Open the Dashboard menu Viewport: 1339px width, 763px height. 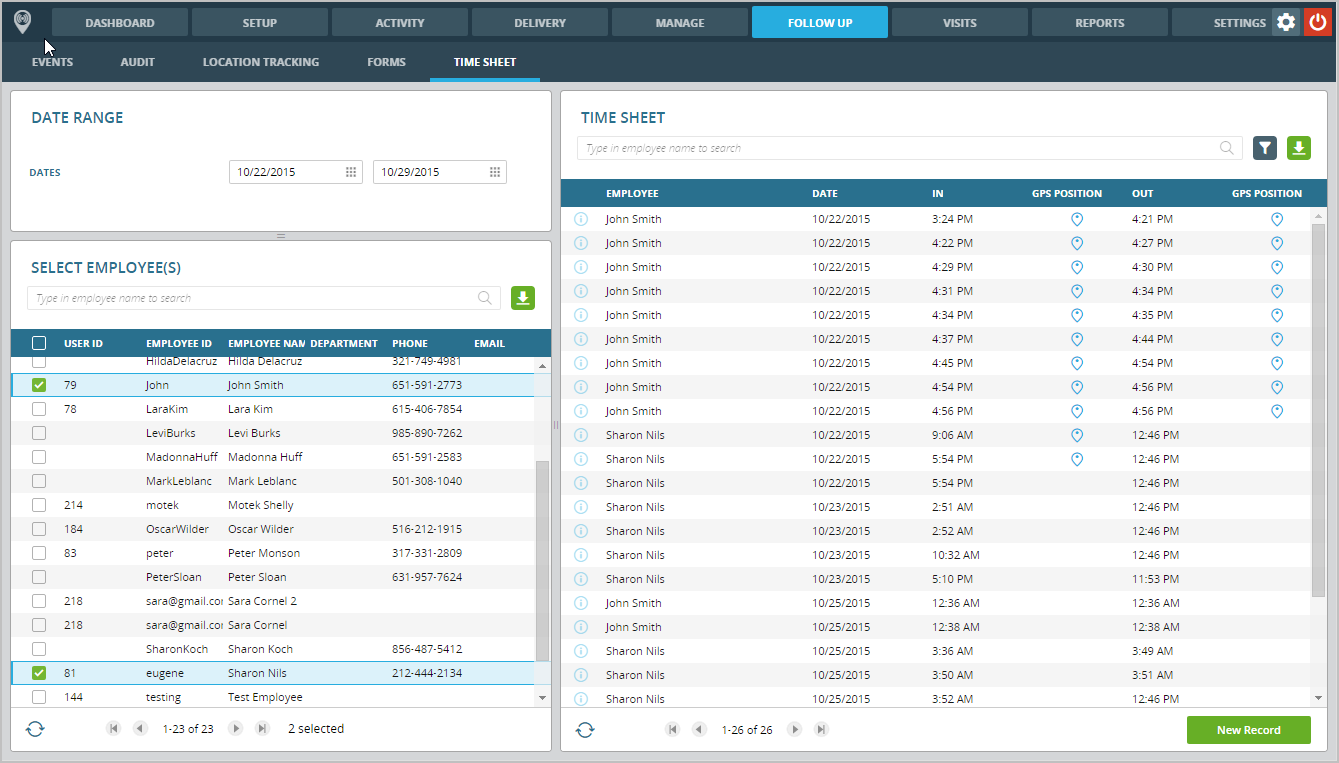click(x=120, y=22)
